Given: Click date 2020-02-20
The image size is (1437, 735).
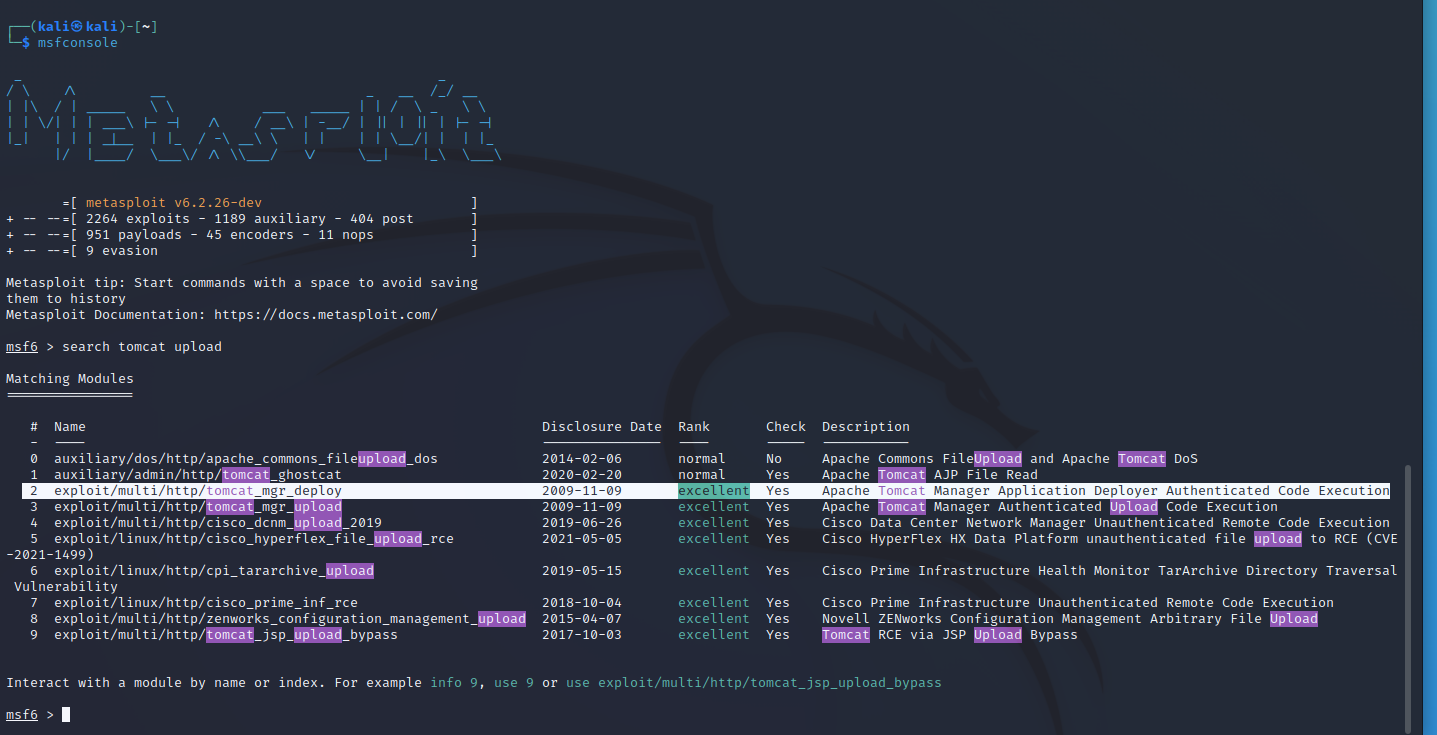Looking at the screenshot, I should point(582,475).
